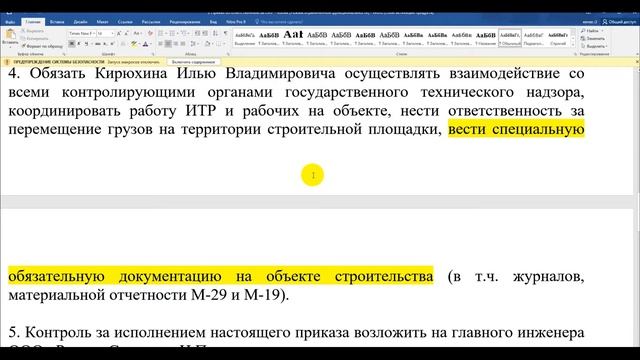Switch to the Макет tab
The width and height of the screenshot is (640, 360).
click(x=102, y=22)
